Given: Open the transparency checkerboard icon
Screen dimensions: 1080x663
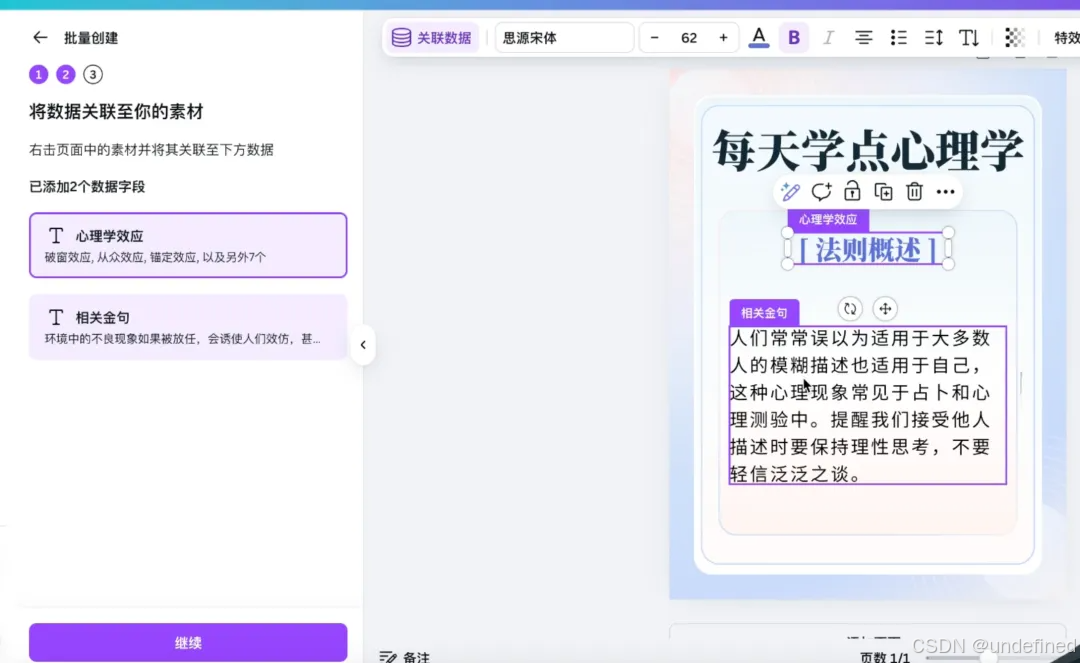Looking at the screenshot, I should pos(1014,37).
